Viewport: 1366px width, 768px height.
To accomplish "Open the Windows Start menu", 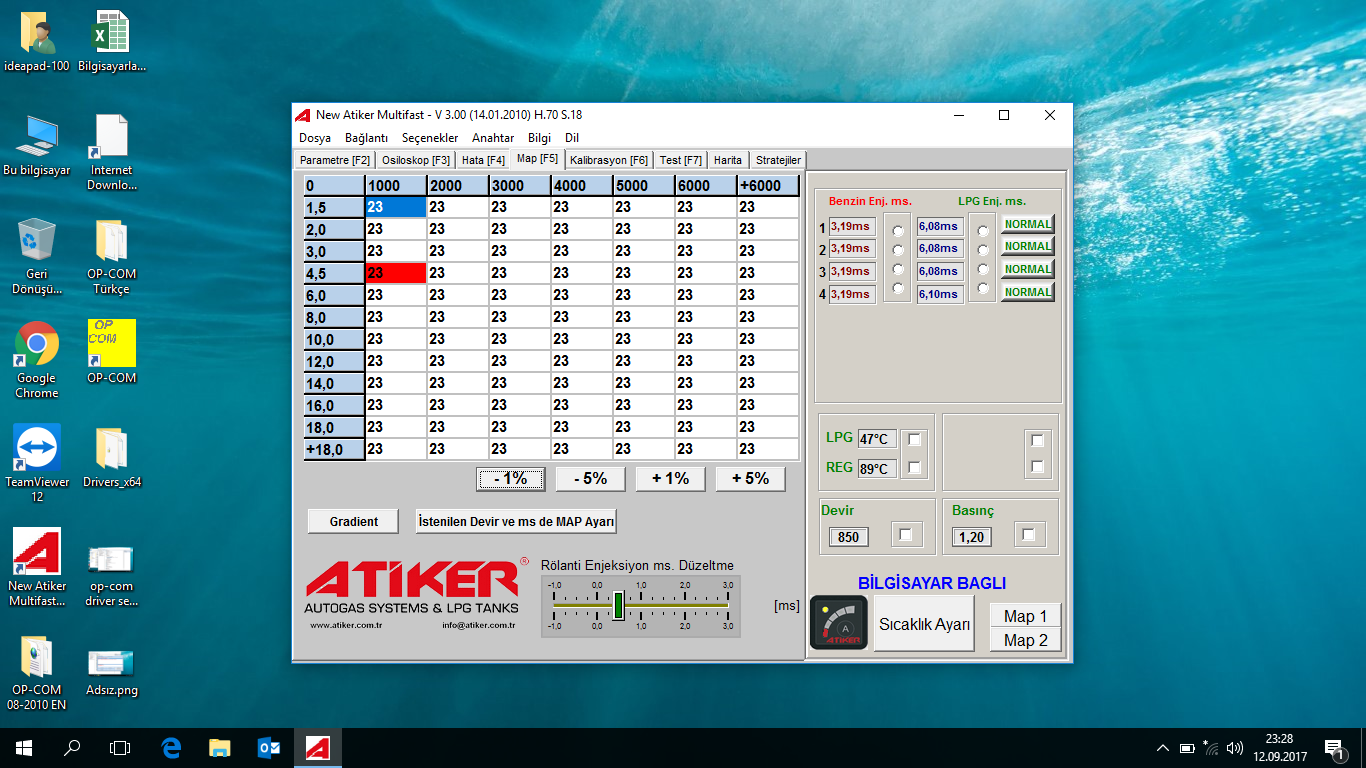I will pyautogui.click(x=24, y=747).
